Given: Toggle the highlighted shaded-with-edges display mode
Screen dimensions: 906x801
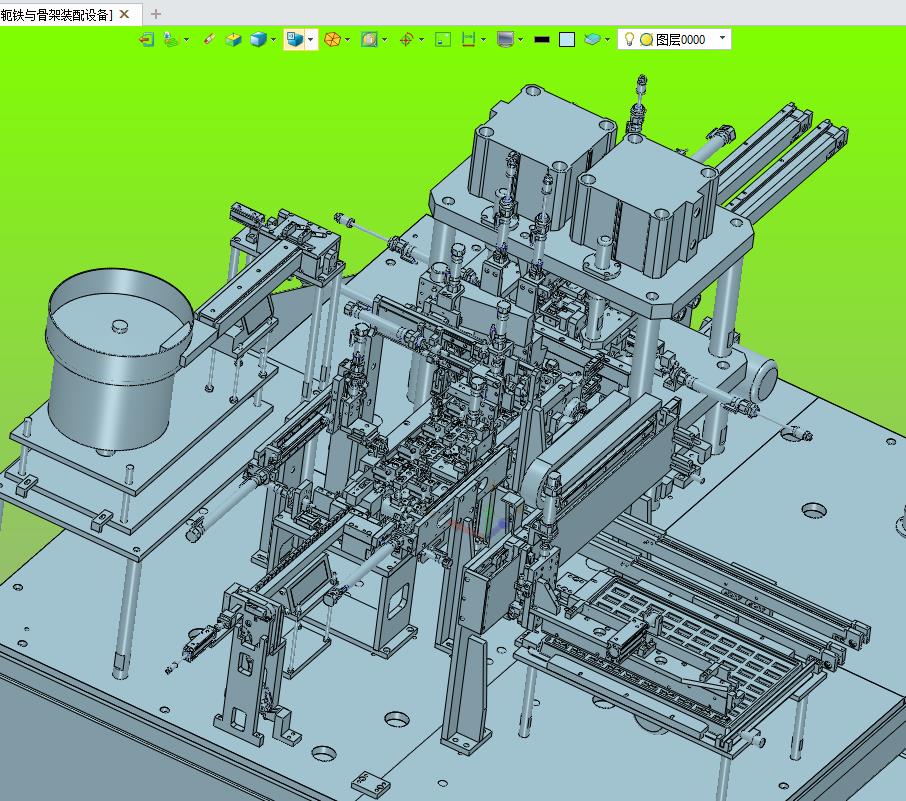Looking at the screenshot, I should click(295, 39).
